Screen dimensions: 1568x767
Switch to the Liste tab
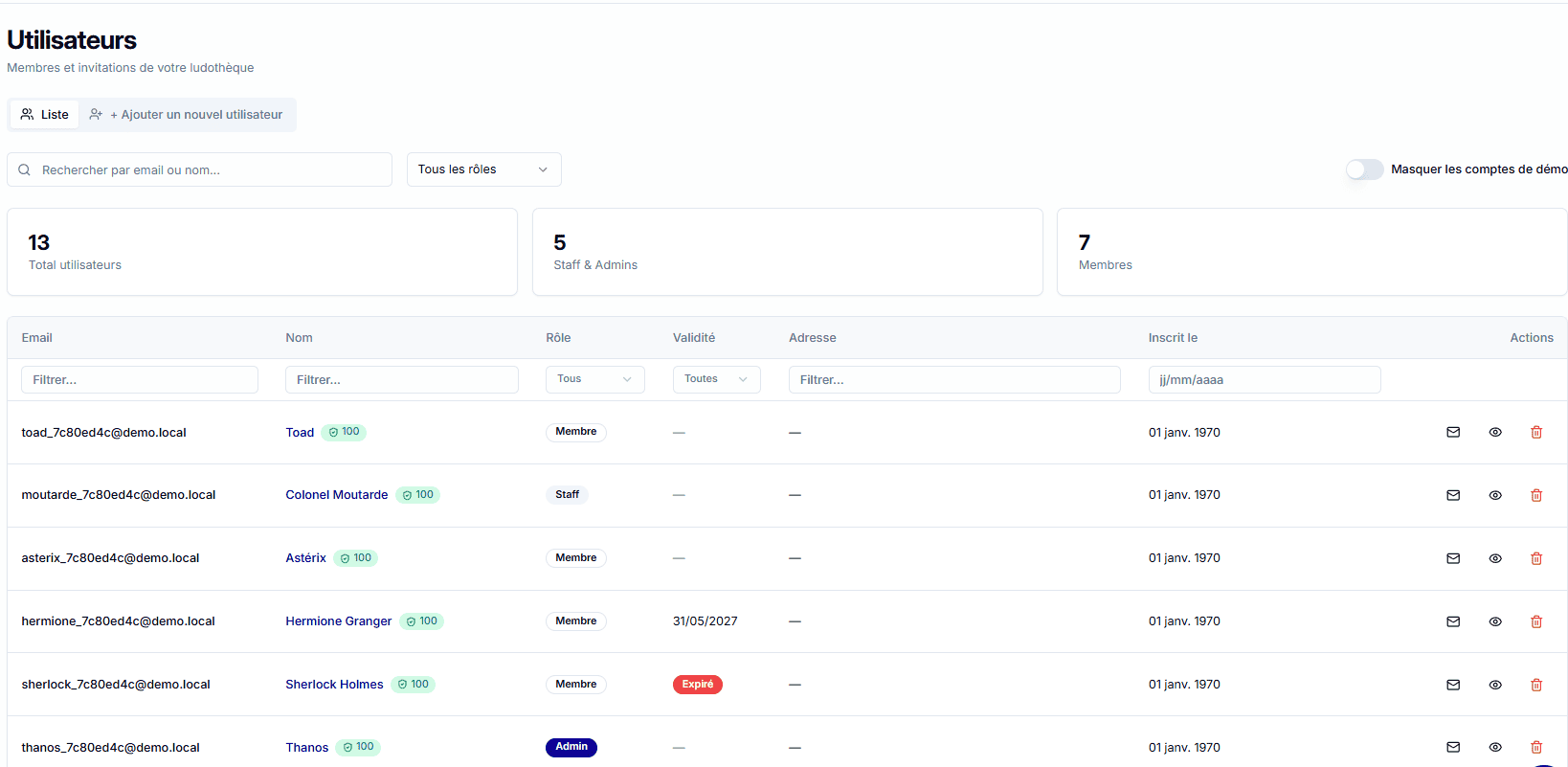point(45,115)
